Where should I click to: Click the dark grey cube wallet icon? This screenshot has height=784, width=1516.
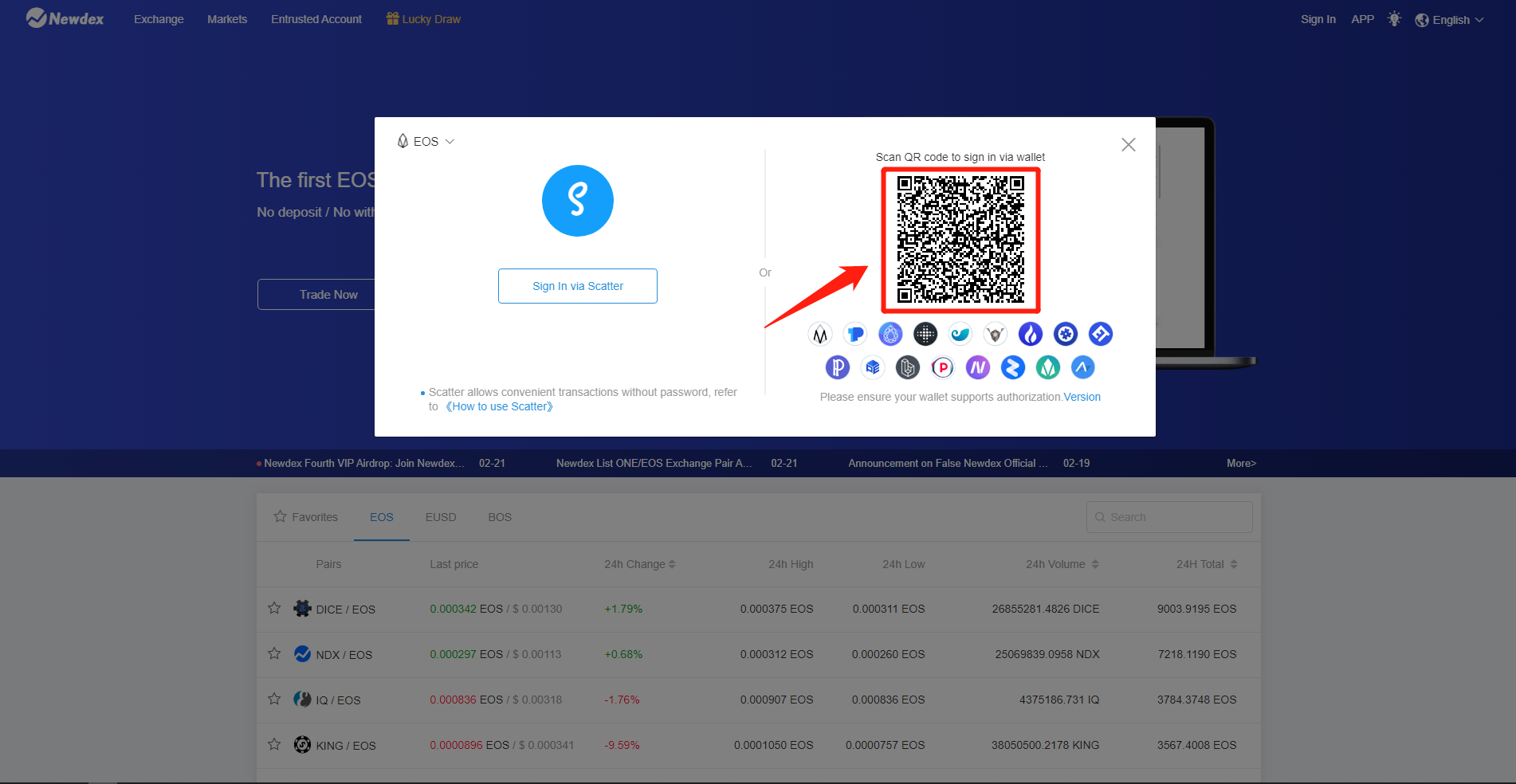908,367
